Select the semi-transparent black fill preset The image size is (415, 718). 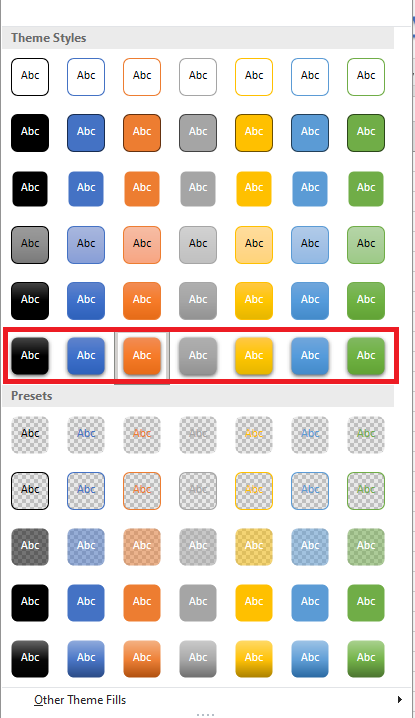pos(30,547)
